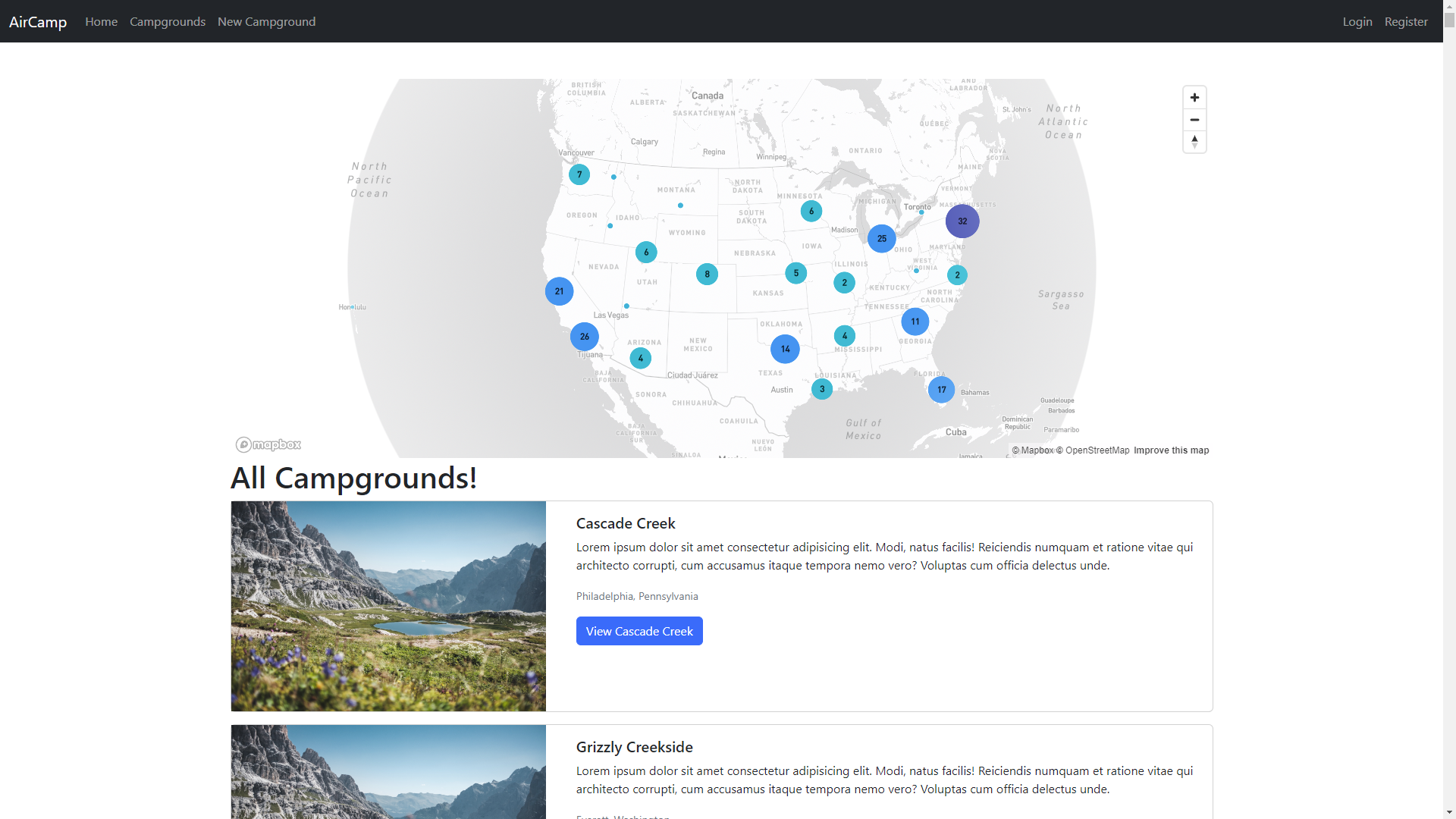This screenshot has height=819, width=1456.
Task: Open the cluster of 32 campgrounds
Action: [x=962, y=221]
